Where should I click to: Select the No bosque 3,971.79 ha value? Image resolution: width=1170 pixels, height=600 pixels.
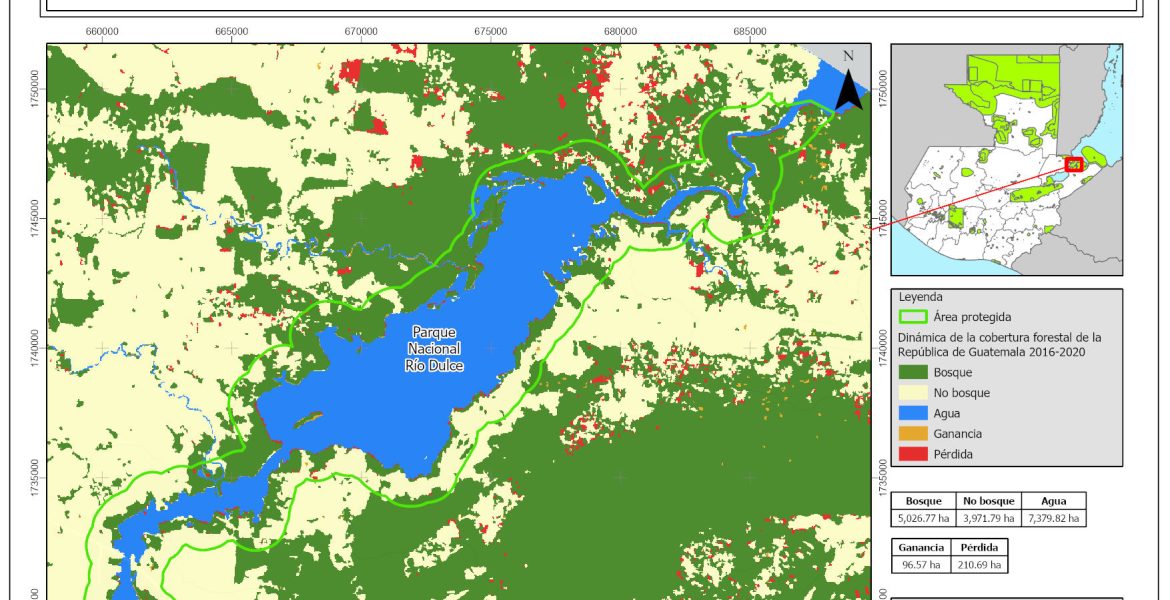click(x=988, y=518)
